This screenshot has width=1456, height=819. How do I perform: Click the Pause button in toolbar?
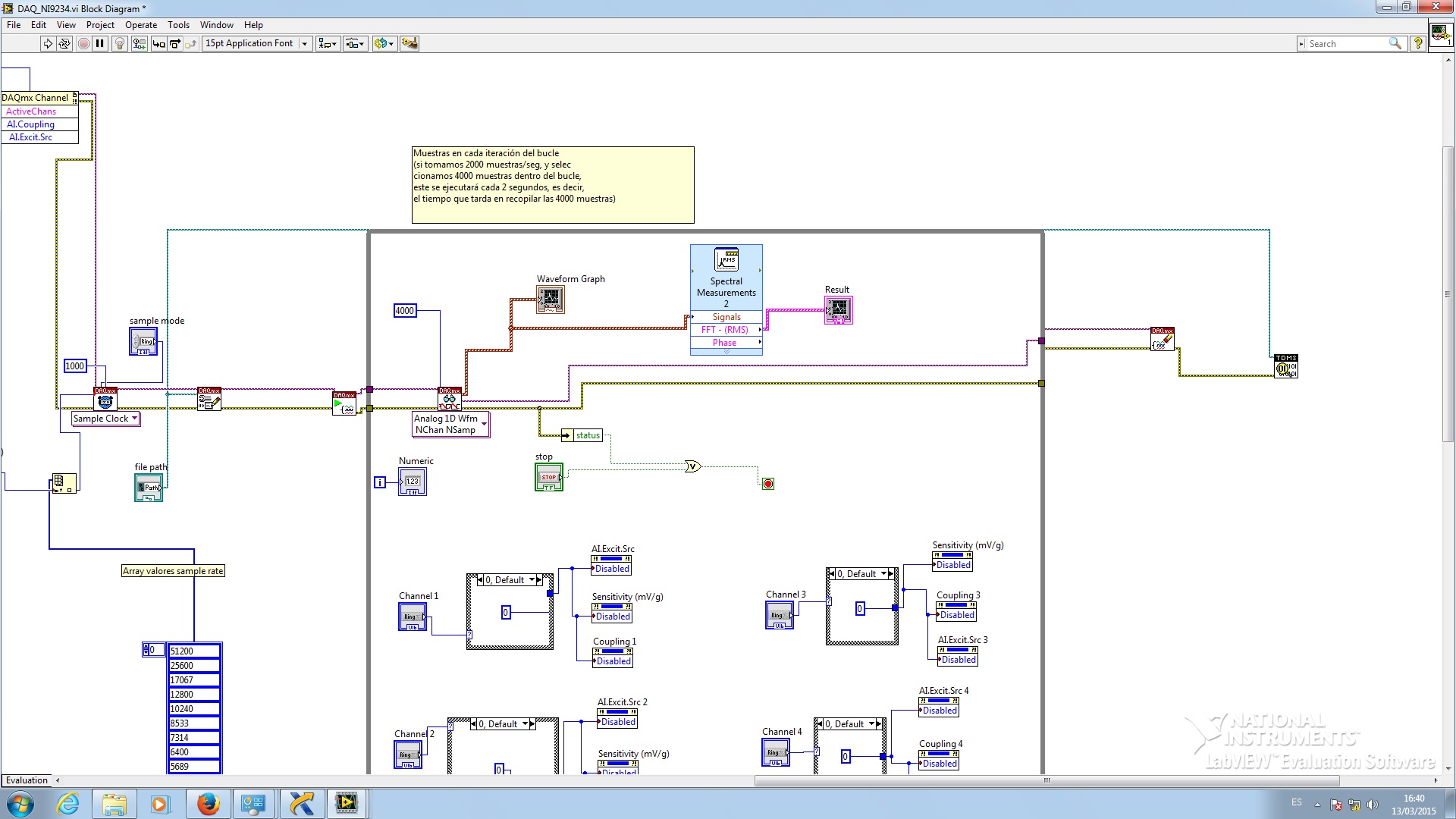[x=100, y=44]
